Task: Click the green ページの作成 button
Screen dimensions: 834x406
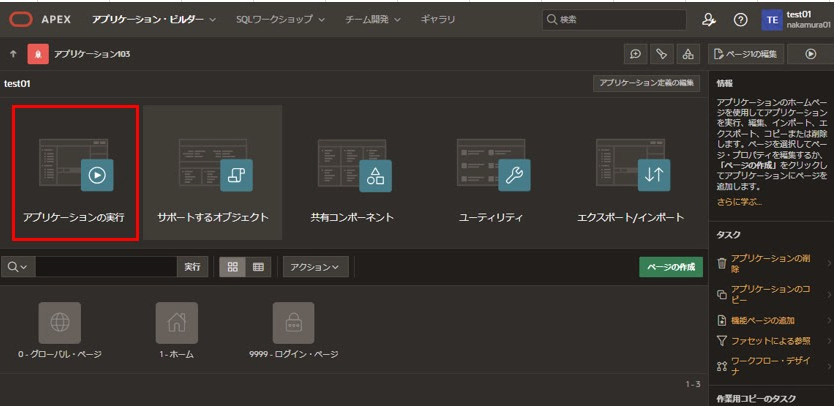Action: (671, 267)
